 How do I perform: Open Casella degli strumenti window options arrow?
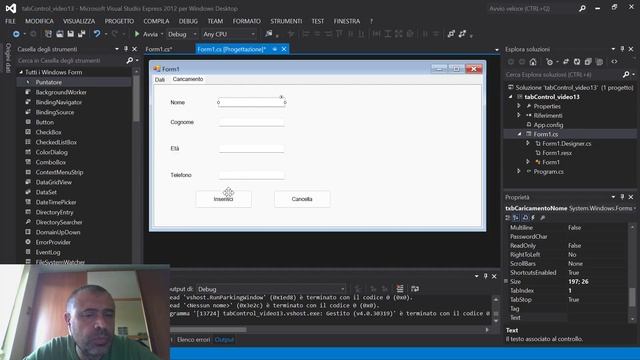point(117,49)
